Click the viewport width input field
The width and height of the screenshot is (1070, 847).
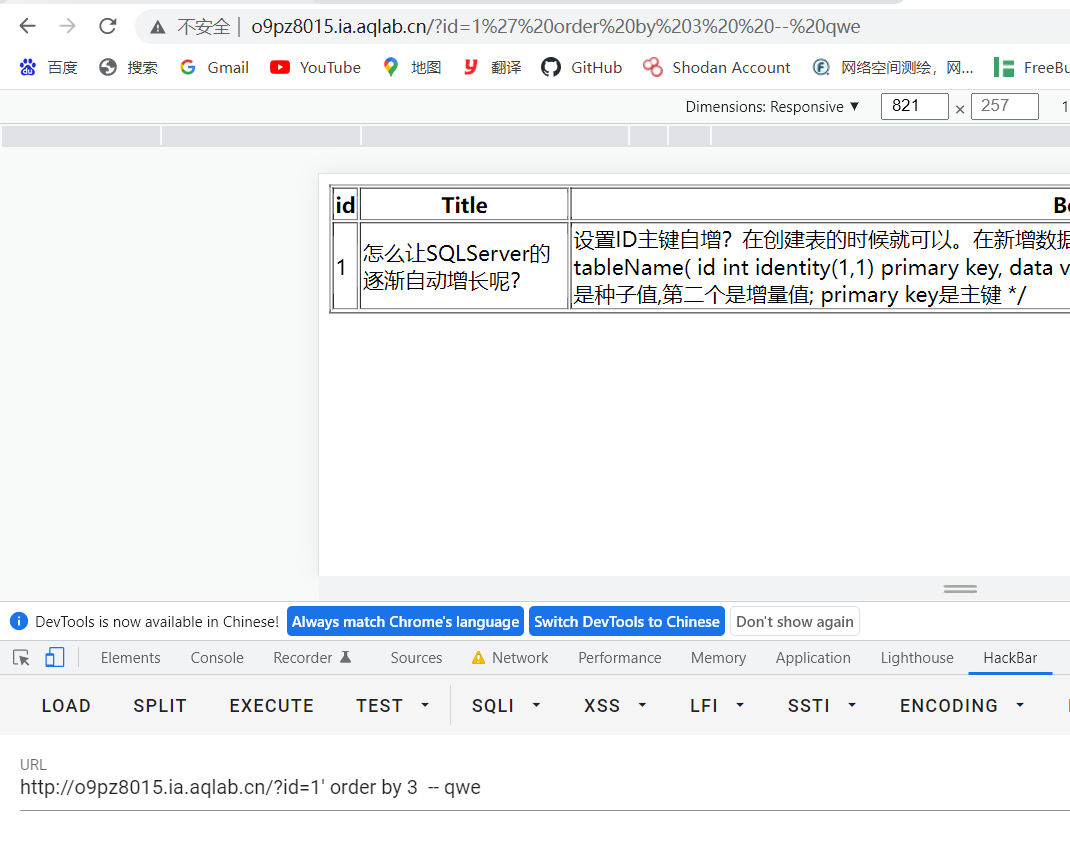[x=914, y=106]
